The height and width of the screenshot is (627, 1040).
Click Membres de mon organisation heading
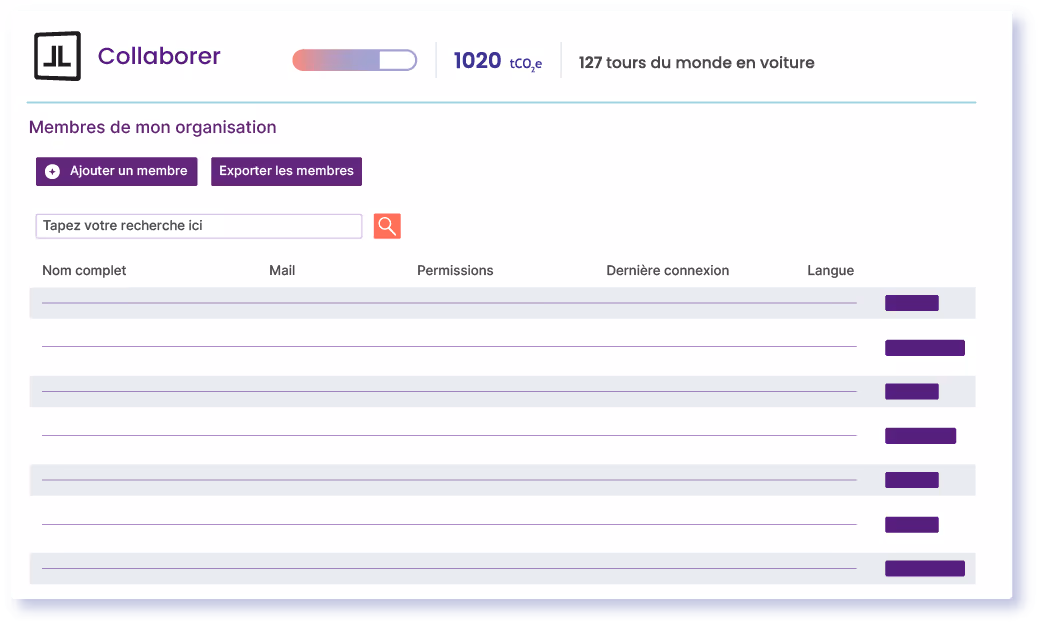click(x=153, y=127)
